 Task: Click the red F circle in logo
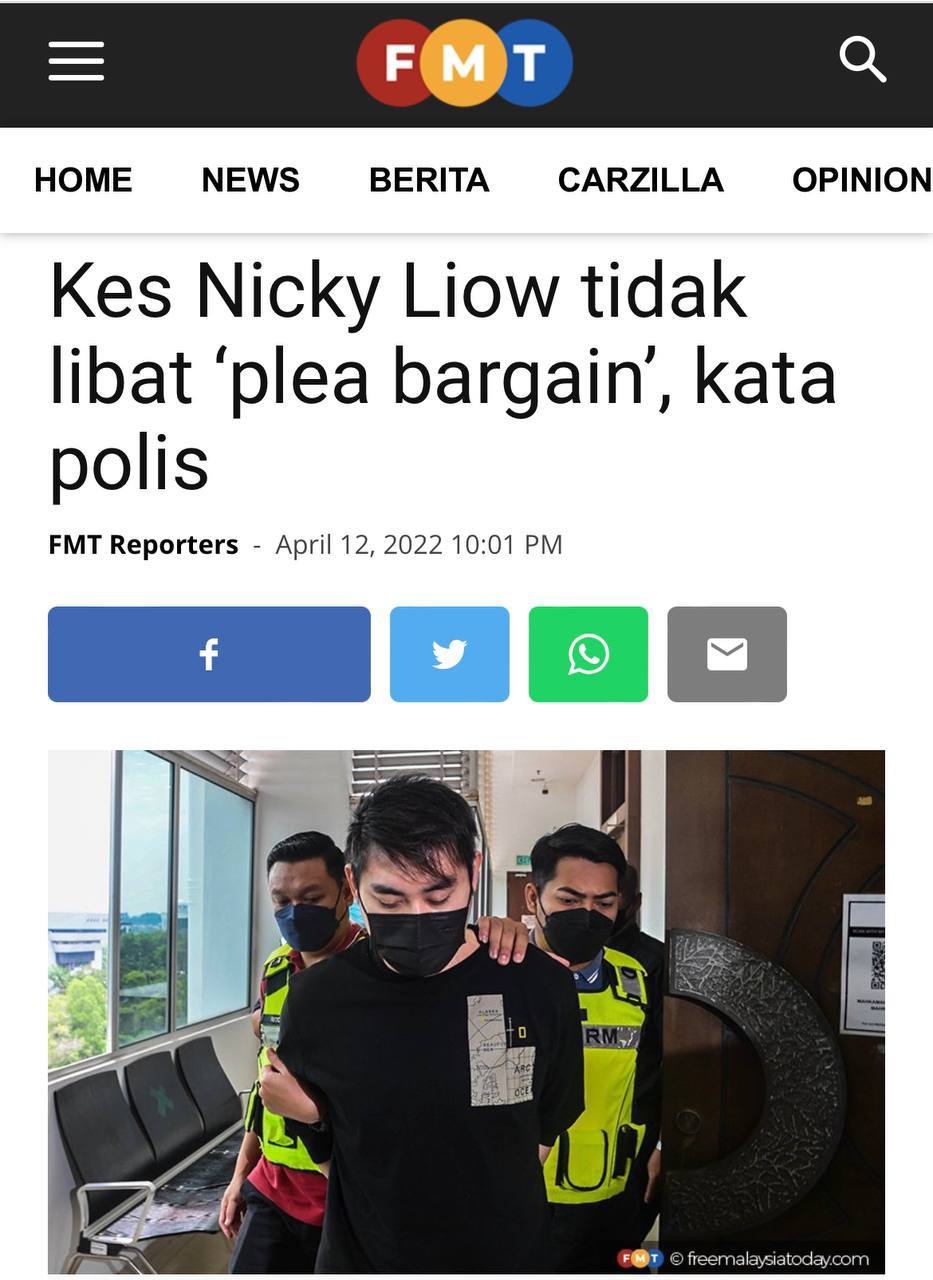coord(399,63)
